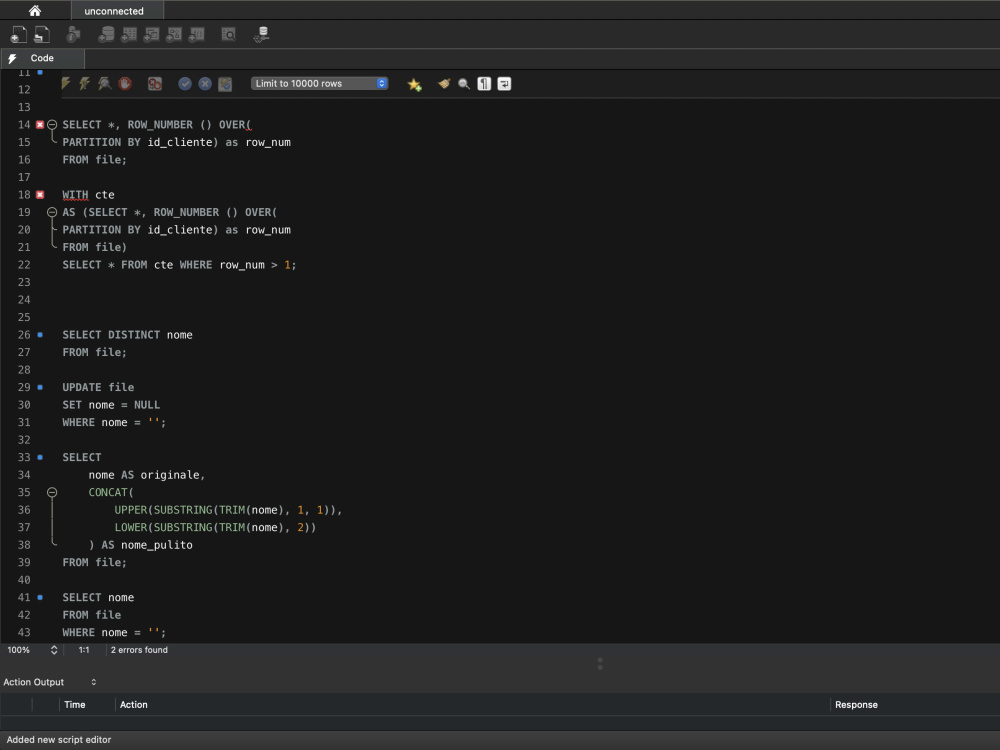Image resolution: width=1000 pixels, height=750 pixels.
Task: Click the 'nome AS originale,' line
Action: [x=147, y=475]
